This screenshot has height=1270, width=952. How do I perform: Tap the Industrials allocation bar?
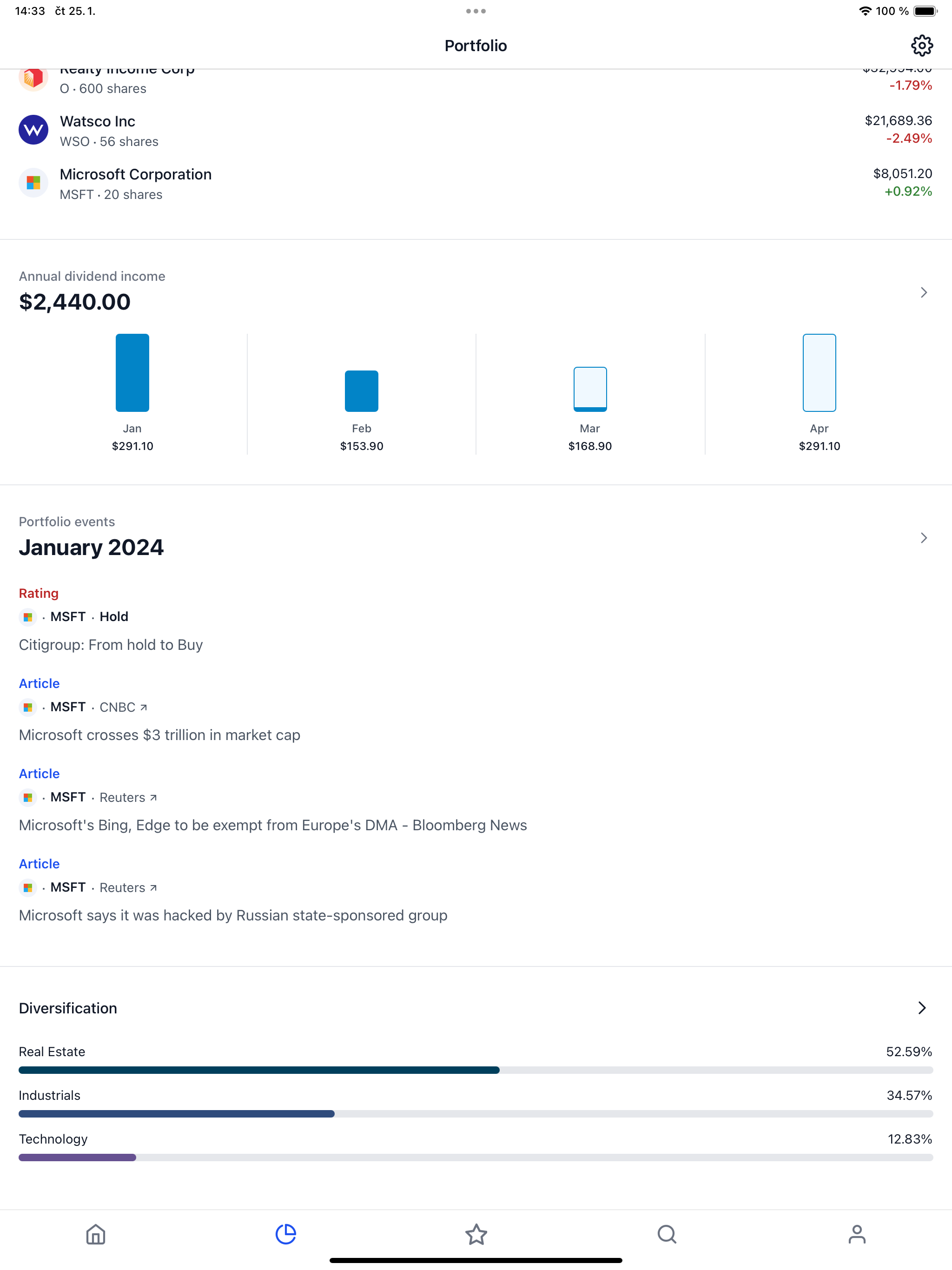(x=476, y=1114)
